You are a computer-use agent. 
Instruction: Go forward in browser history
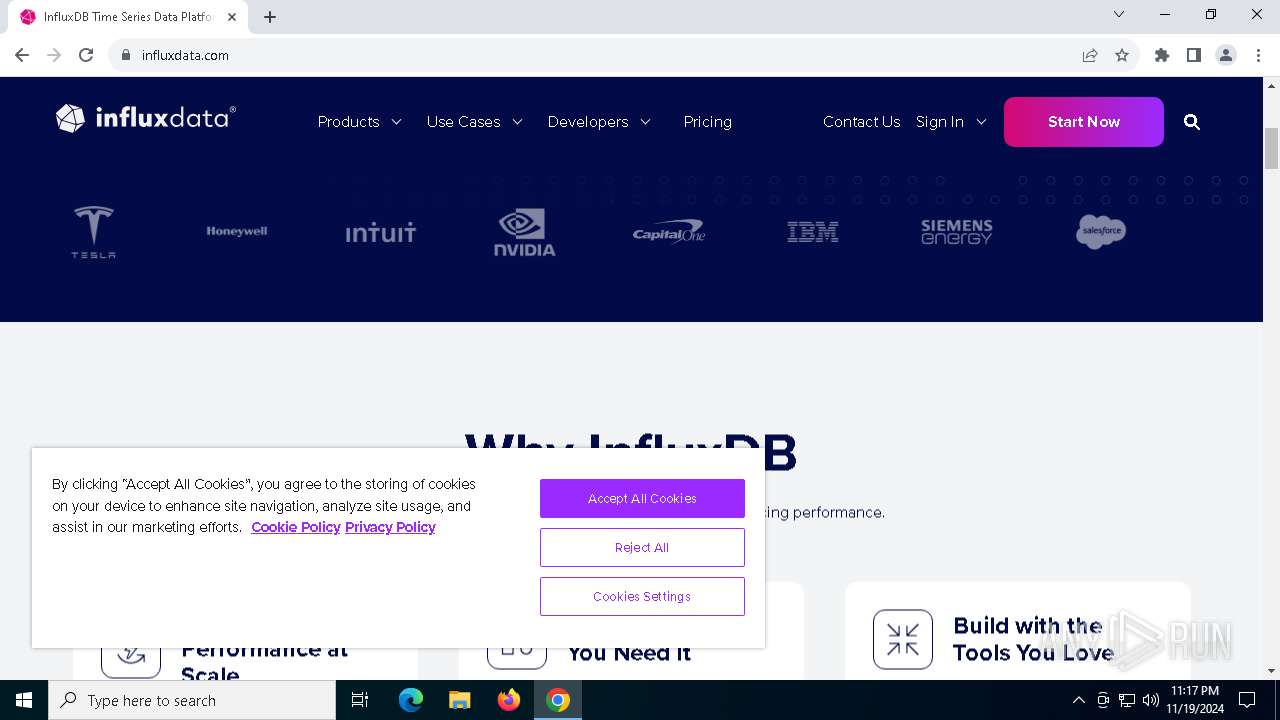pos(54,55)
